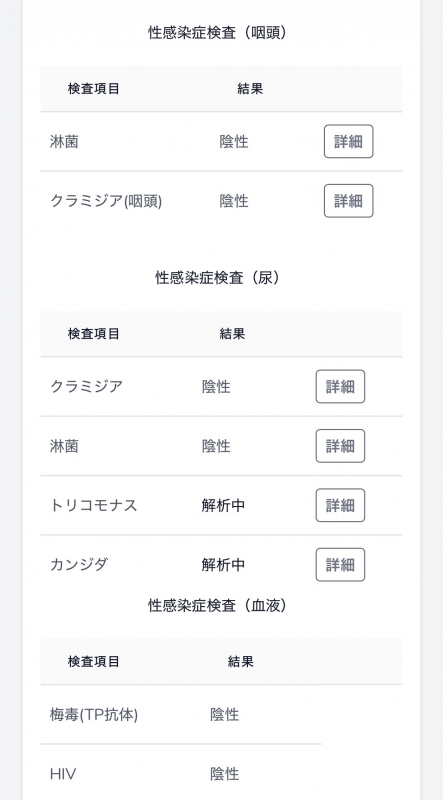Open 詳細 for 淋菌 in the 咽頭 section
This screenshot has width=443, height=800.
coord(349,141)
